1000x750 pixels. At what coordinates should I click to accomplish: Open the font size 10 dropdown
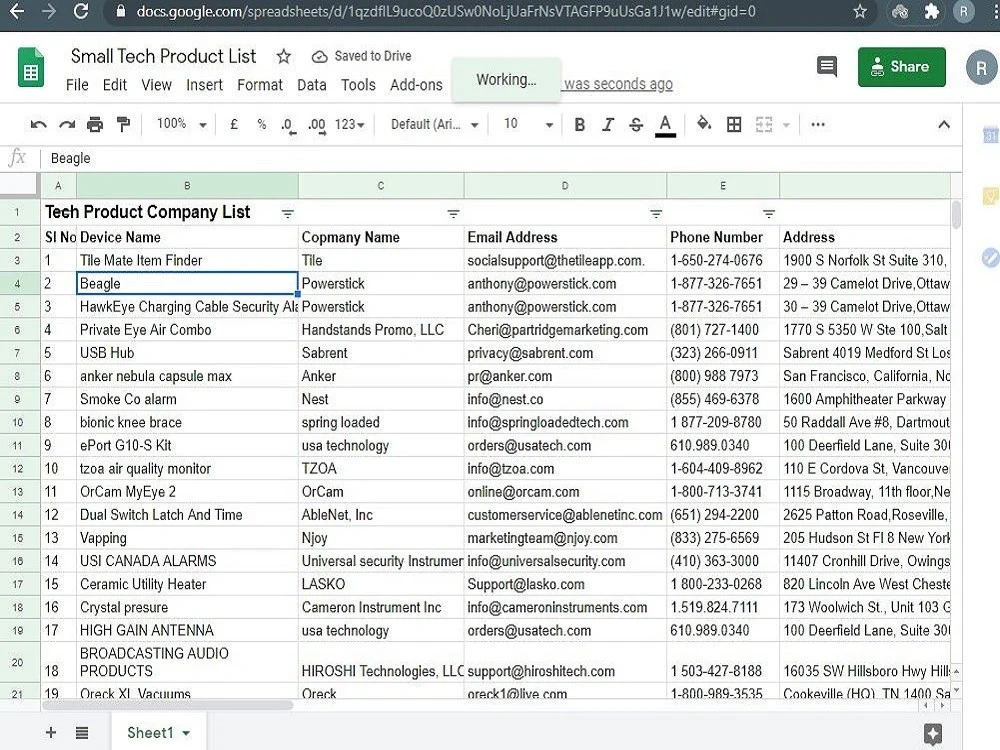pos(528,124)
